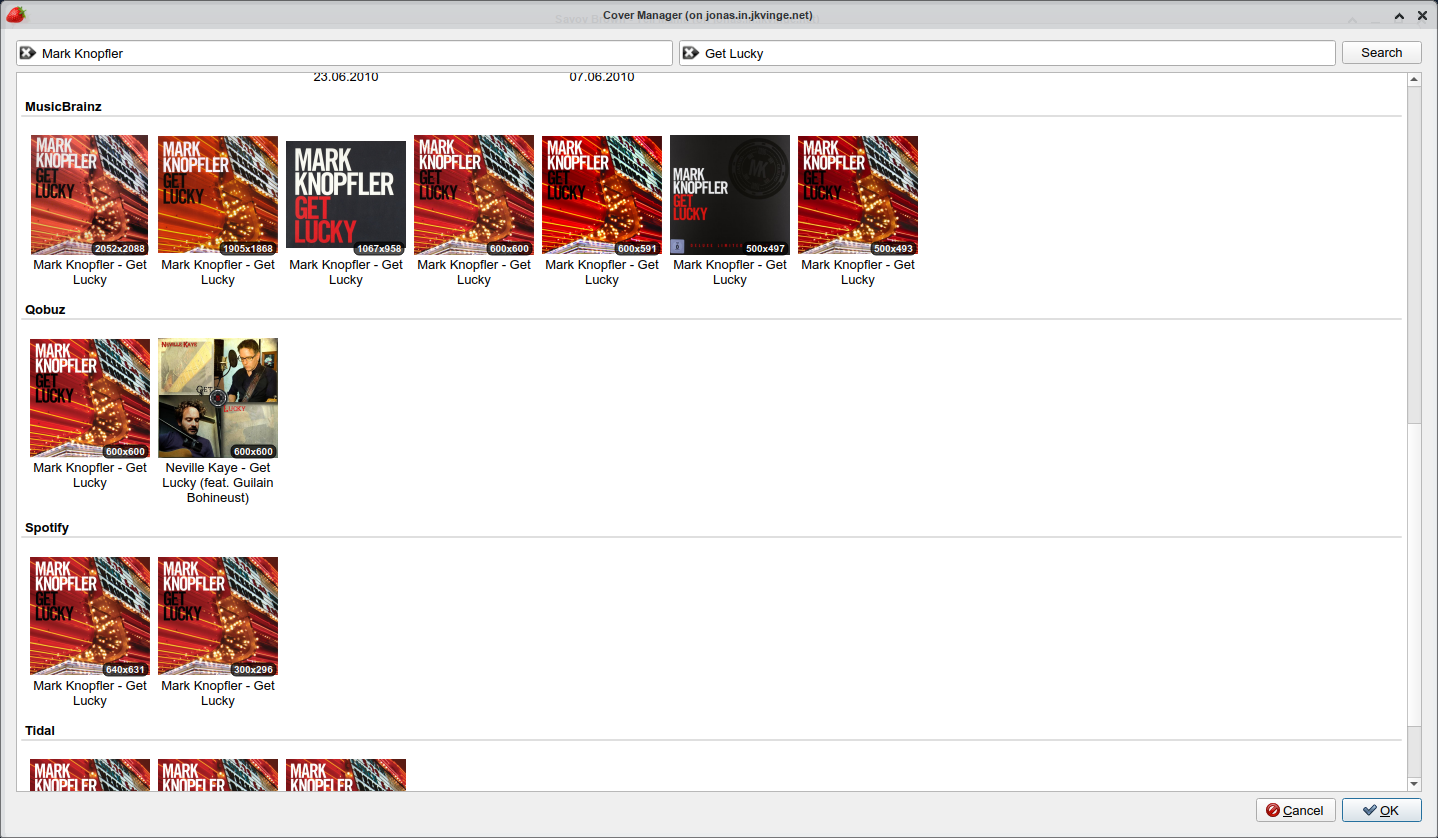Screen dimensions: 1438x838
Task: Click the vertical scrollbar handle
Action: pyautogui.click(x=1414, y=255)
